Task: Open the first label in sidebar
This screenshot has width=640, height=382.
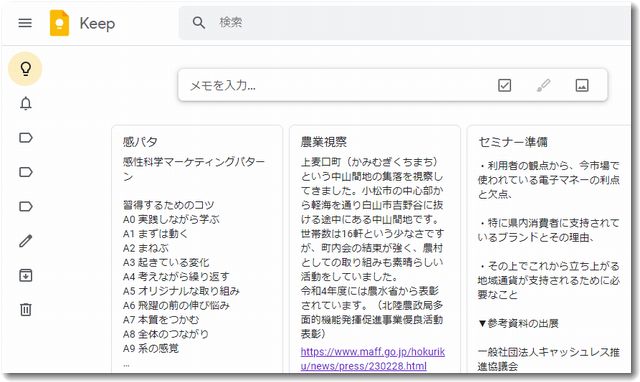Action: pos(26,138)
